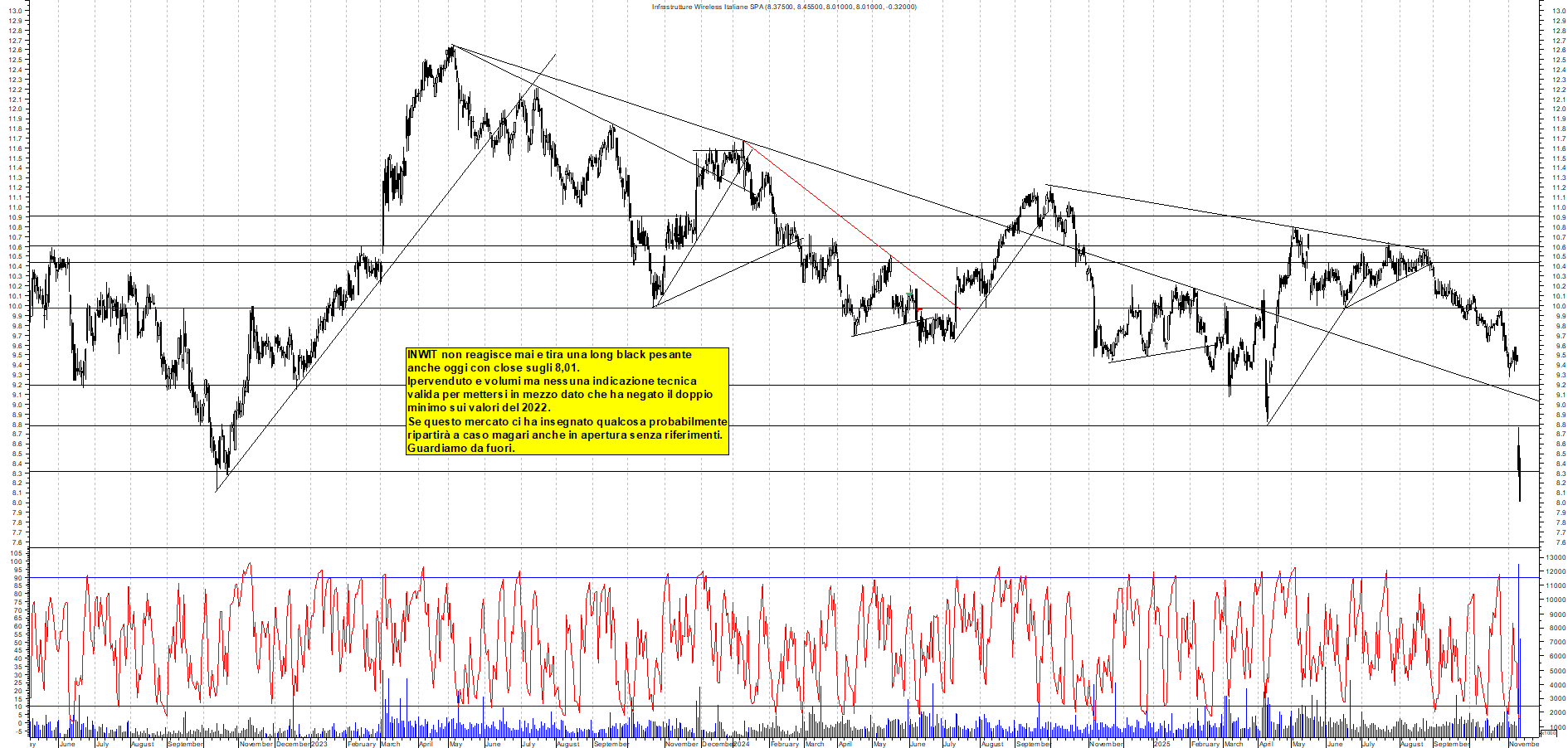Click the highest price peak near 12.6
This screenshot has height=748, width=1568.
[451, 47]
